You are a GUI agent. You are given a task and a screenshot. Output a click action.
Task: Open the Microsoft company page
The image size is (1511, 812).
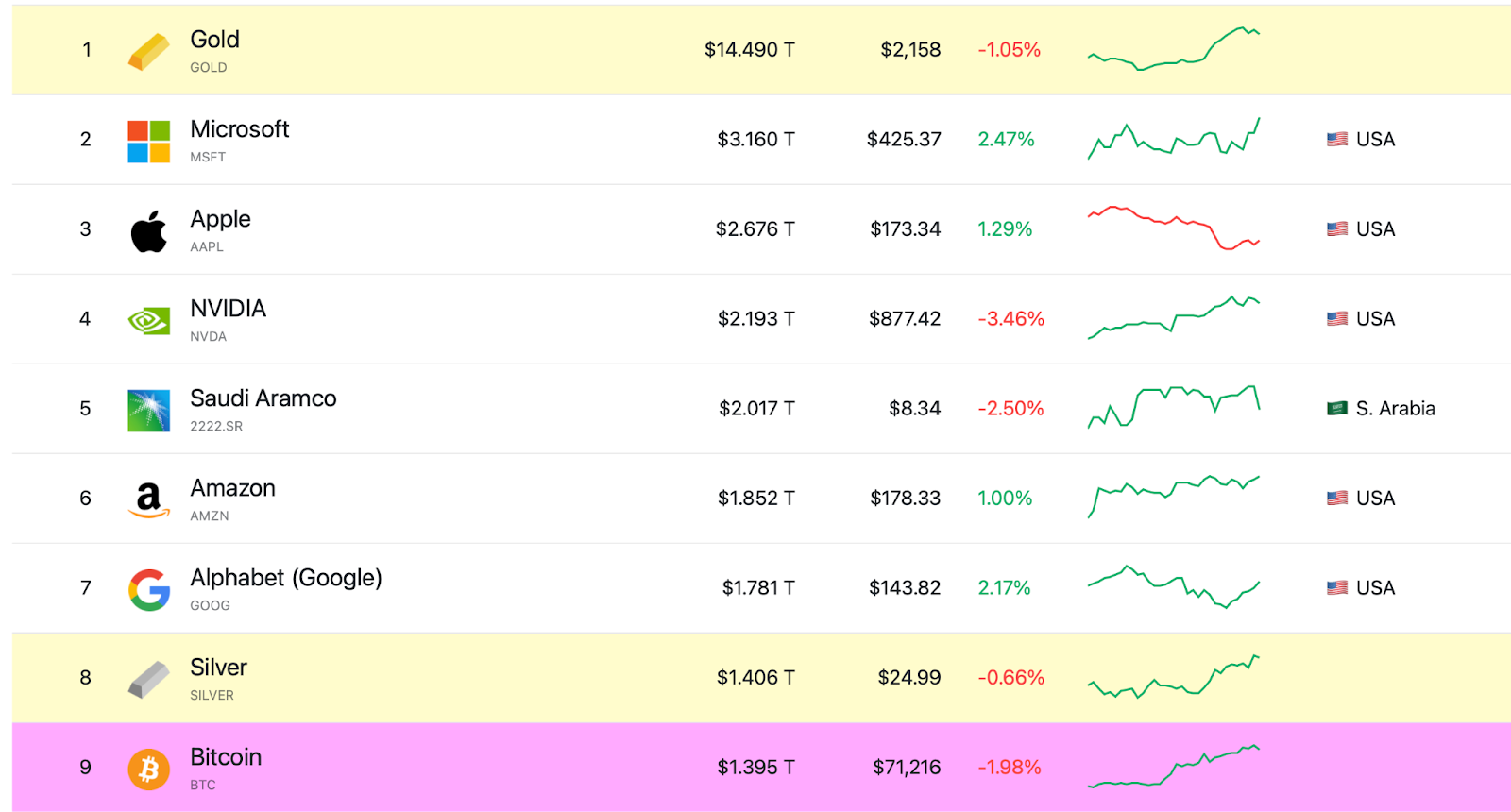click(x=239, y=129)
